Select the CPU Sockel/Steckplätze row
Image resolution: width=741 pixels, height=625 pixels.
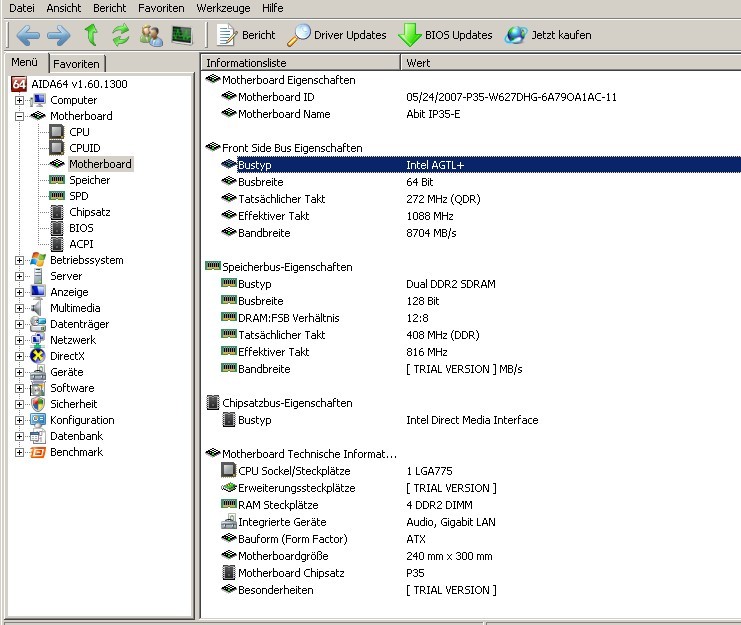[471, 471]
